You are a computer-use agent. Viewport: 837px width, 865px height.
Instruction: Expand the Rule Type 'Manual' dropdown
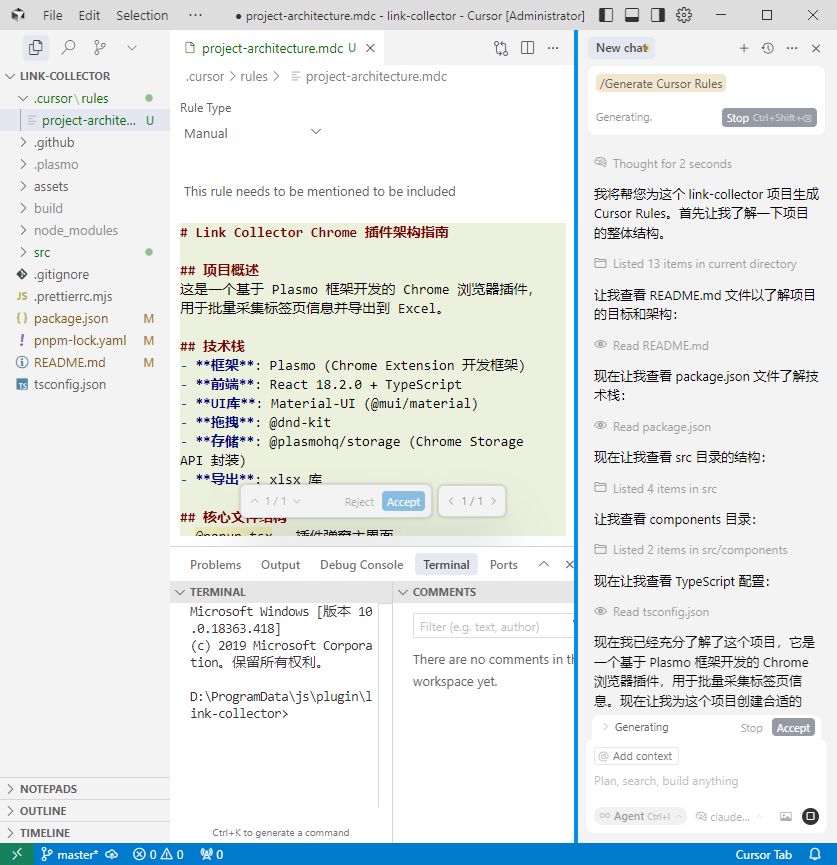click(x=250, y=132)
